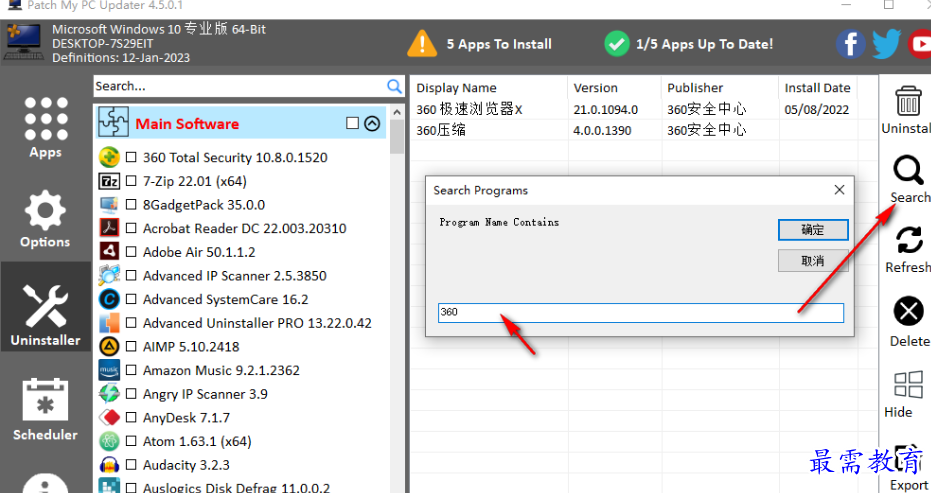Click the software list scrollbar up arrow
The height and width of the screenshot is (493, 931).
(397, 112)
